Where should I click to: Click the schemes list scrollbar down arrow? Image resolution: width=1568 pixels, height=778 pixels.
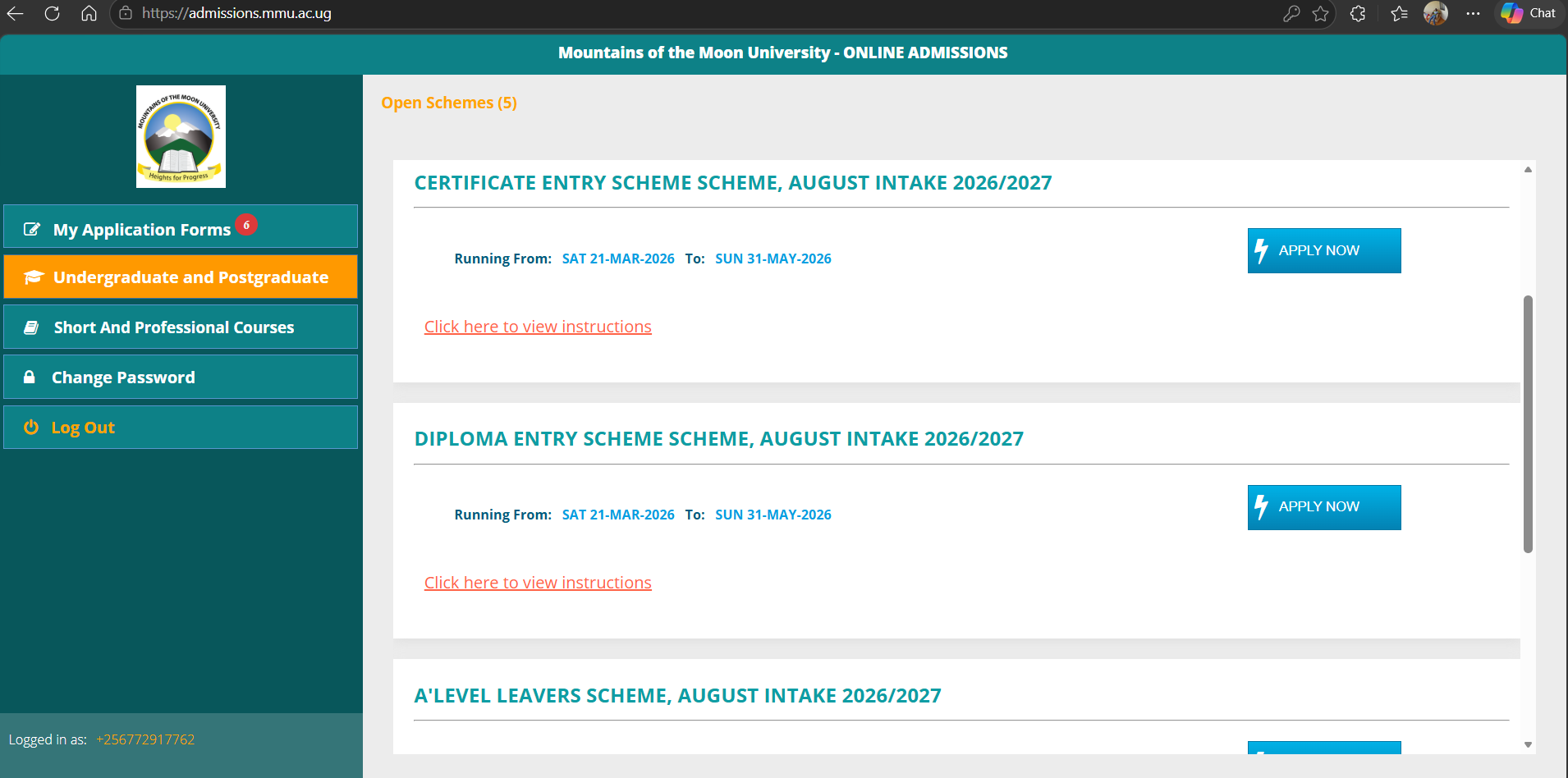[1528, 745]
